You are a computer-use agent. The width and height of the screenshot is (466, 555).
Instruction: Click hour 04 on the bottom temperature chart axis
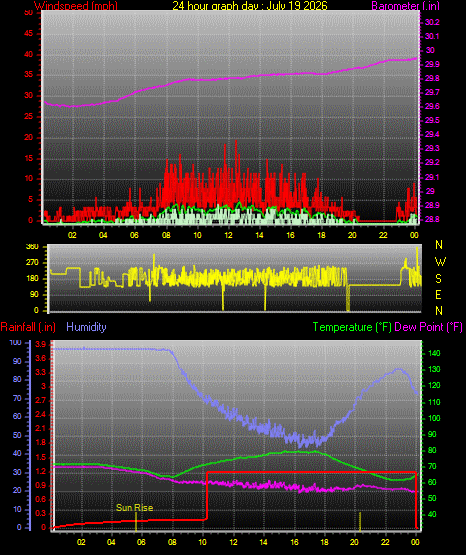click(111, 542)
